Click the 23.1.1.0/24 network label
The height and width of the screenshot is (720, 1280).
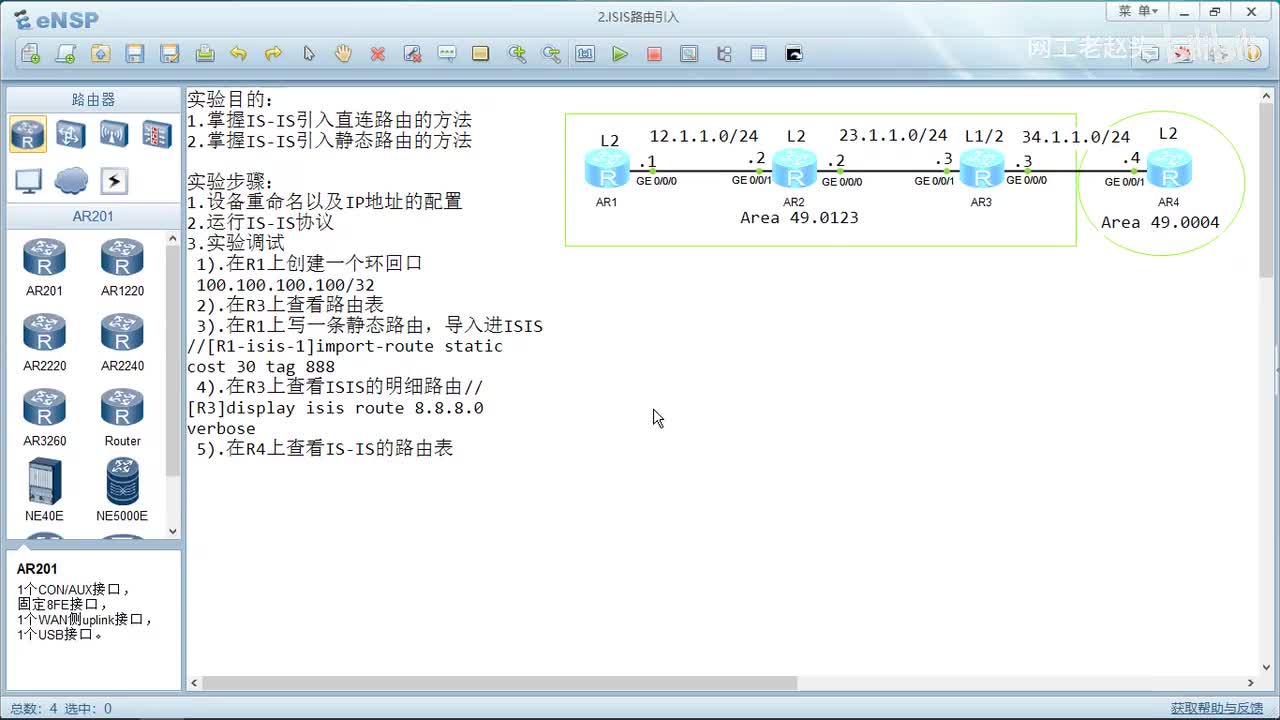pyautogui.click(x=893, y=135)
